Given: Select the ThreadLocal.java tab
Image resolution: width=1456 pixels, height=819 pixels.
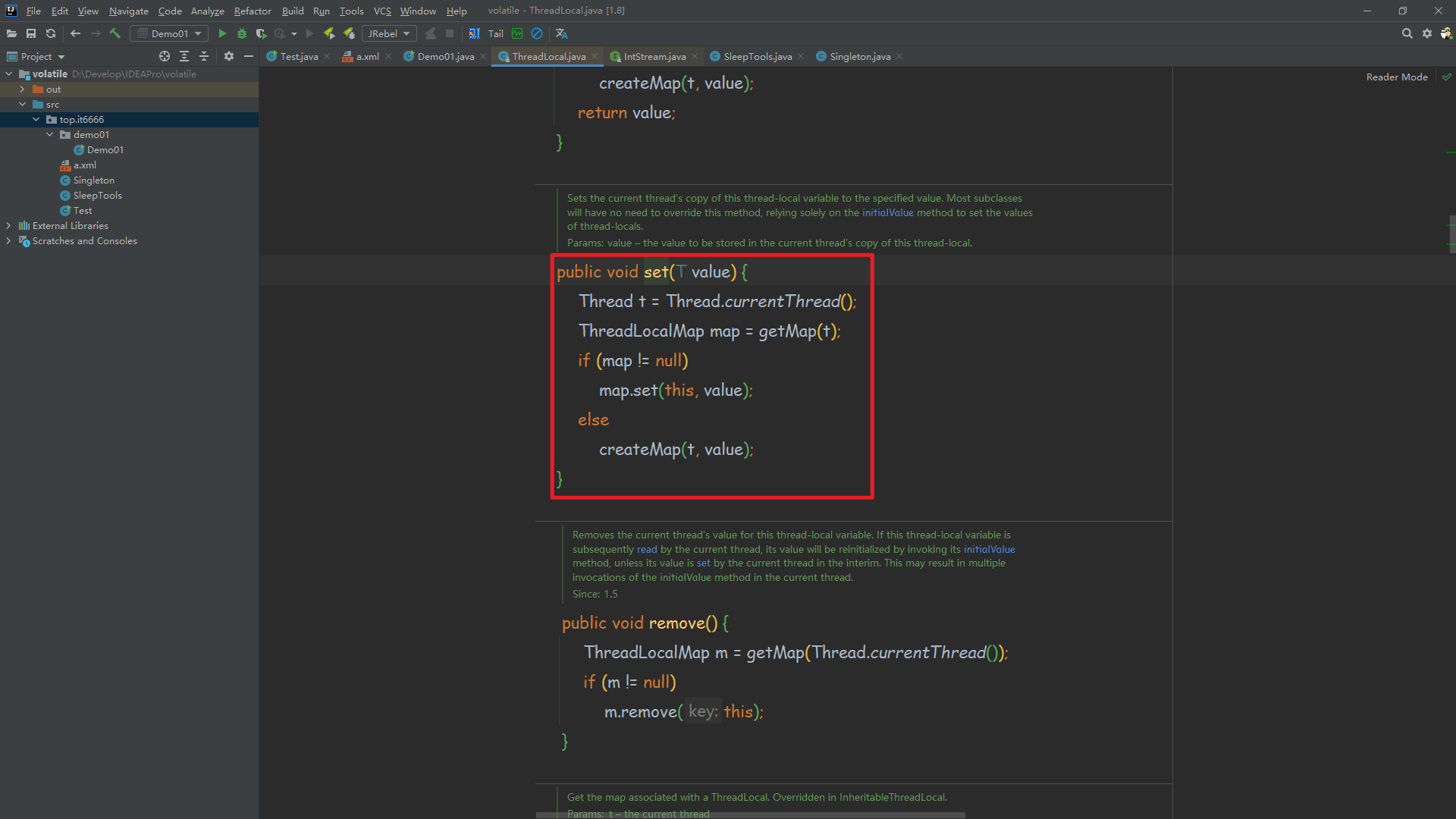Looking at the screenshot, I should pyautogui.click(x=550, y=56).
